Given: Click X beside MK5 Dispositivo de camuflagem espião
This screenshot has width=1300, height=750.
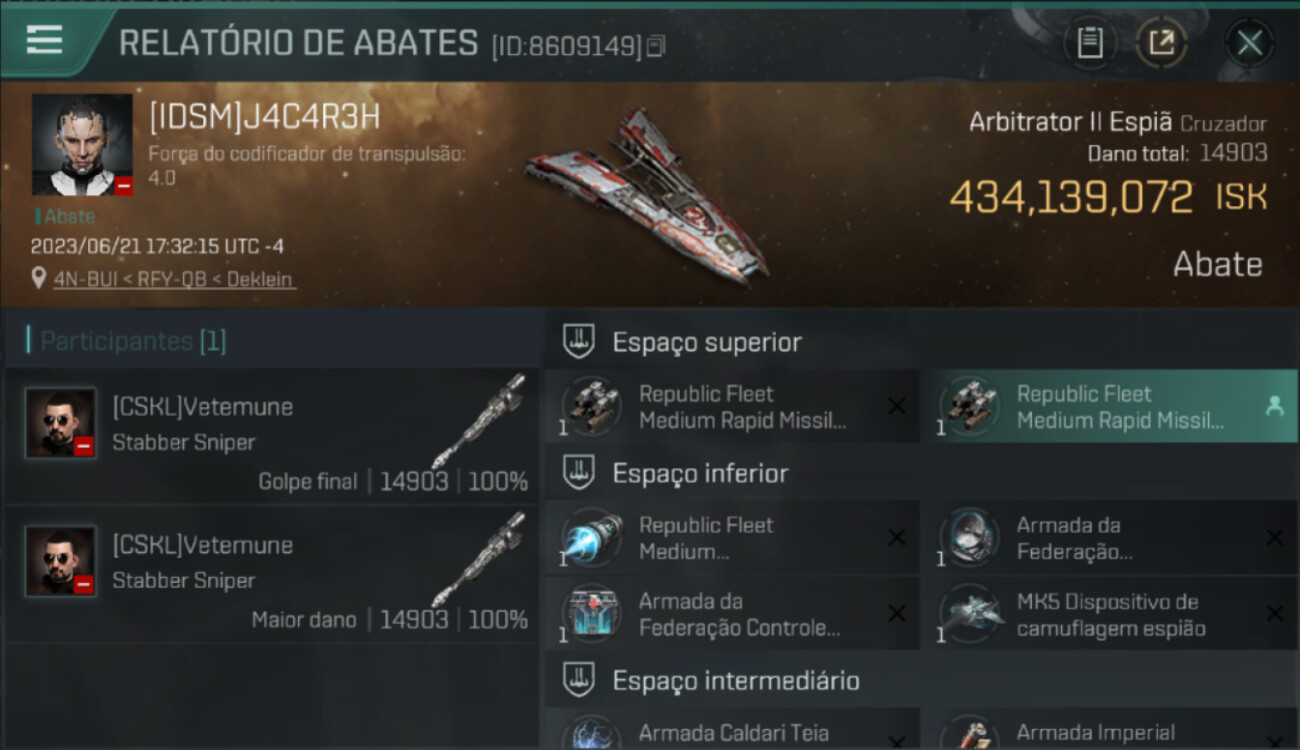Looking at the screenshot, I should [1275, 613].
